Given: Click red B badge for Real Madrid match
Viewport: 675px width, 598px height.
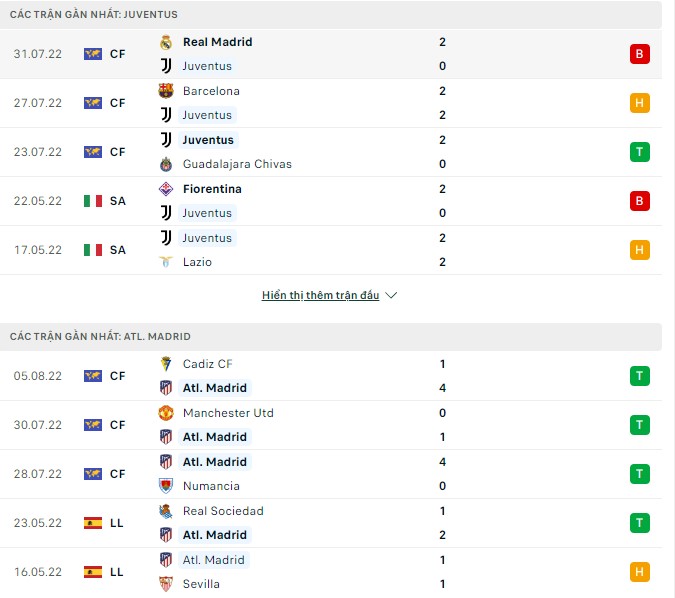Looking at the screenshot, I should click(x=639, y=54).
